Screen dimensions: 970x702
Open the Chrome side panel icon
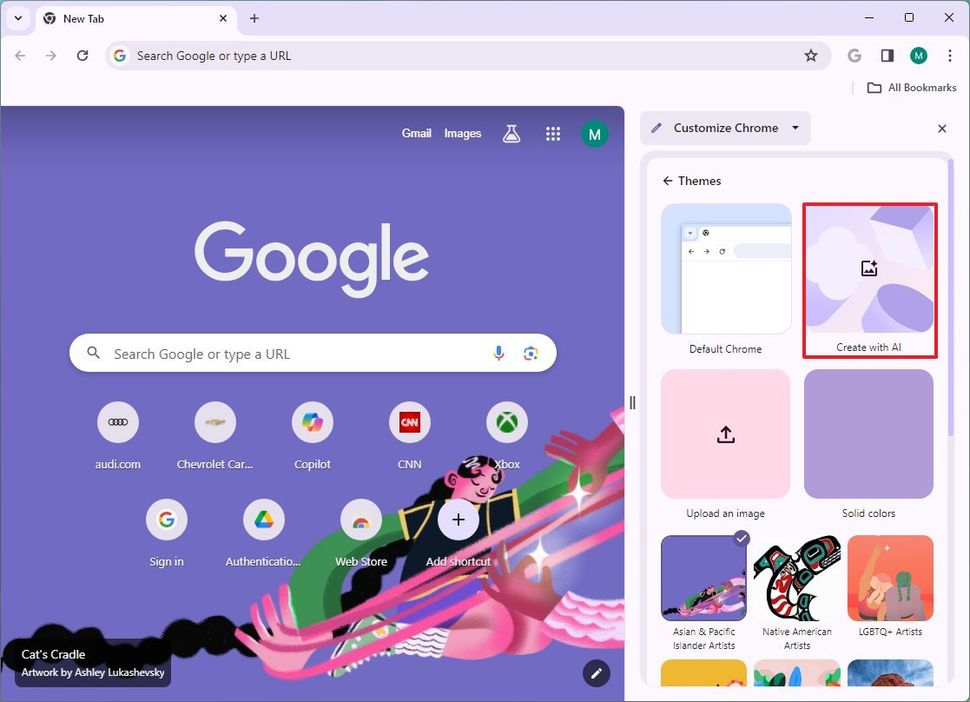point(886,56)
